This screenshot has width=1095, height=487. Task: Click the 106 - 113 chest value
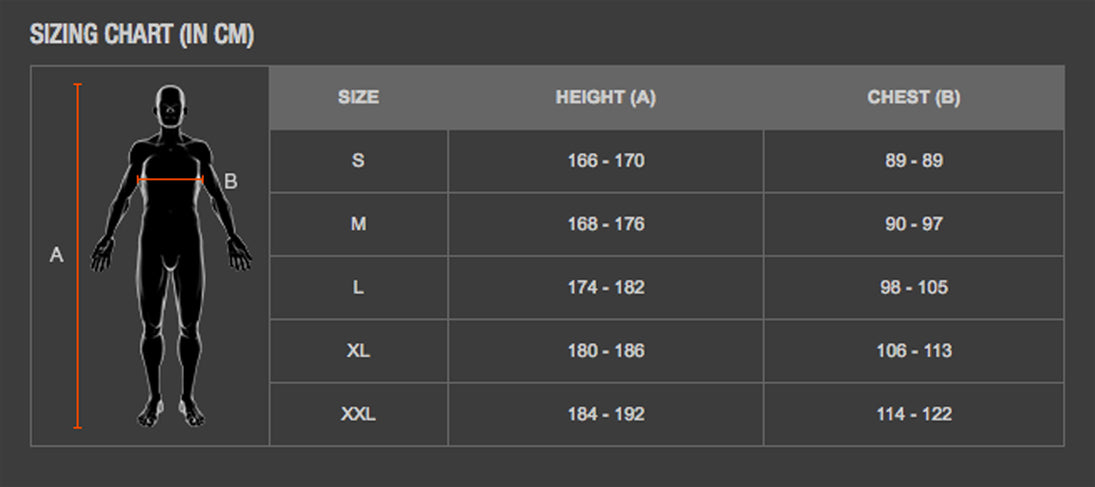tap(913, 351)
